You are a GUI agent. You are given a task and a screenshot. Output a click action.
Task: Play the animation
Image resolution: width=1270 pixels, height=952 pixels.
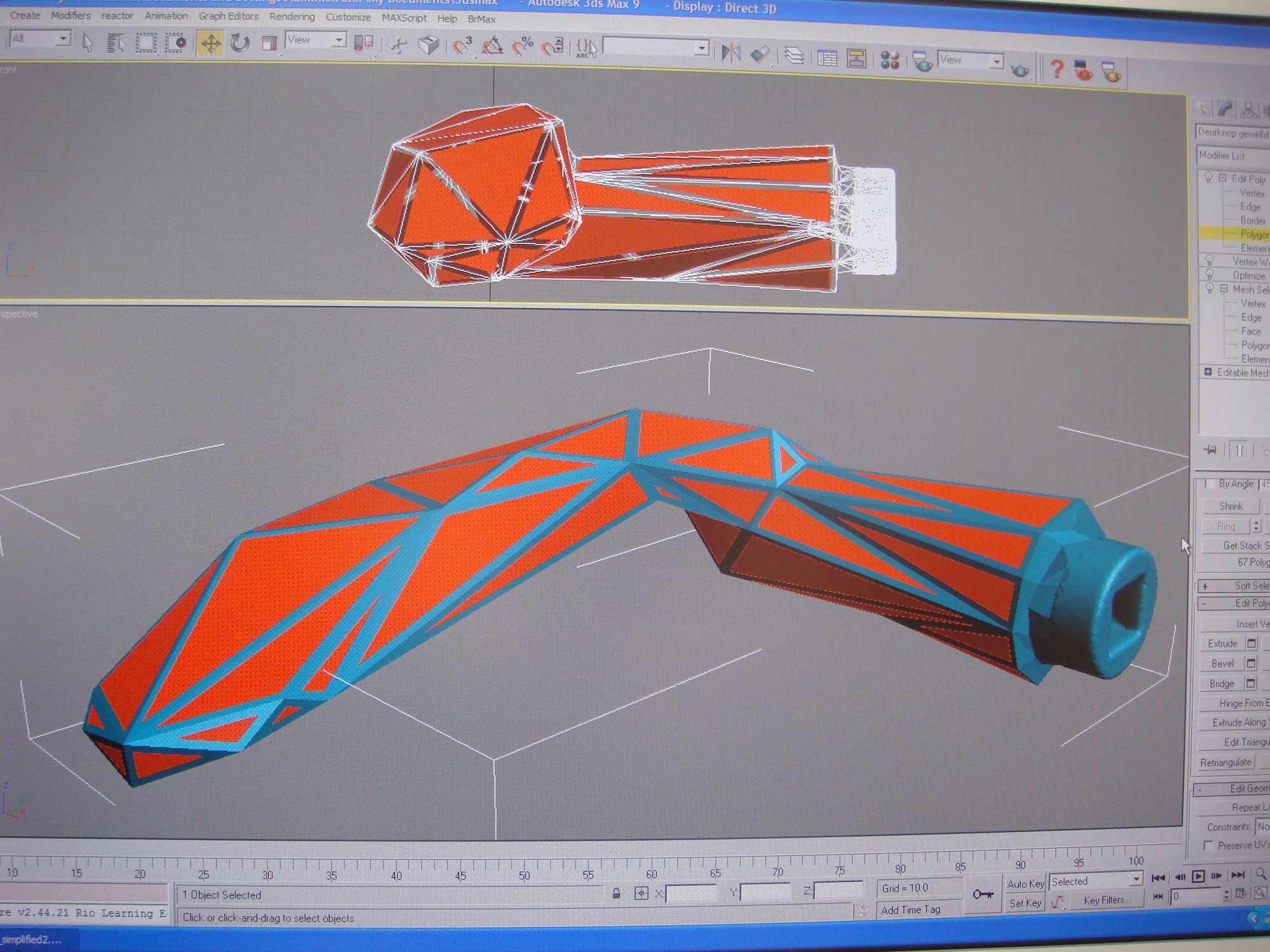coord(1198,876)
